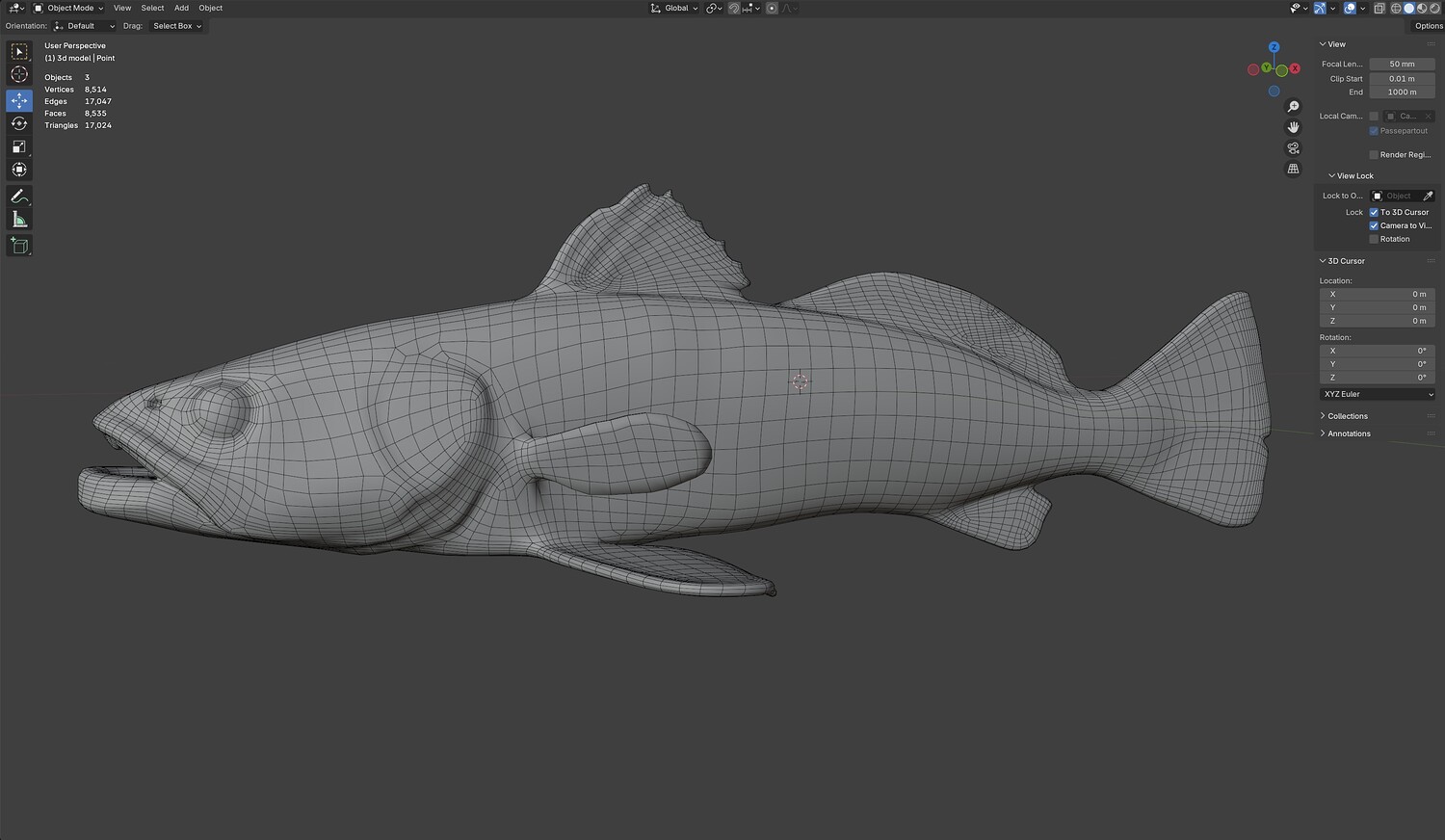Toggle X-ray mode in header
The width and height of the screenshot is (1445, 840).
click(x=1379, y=8)
